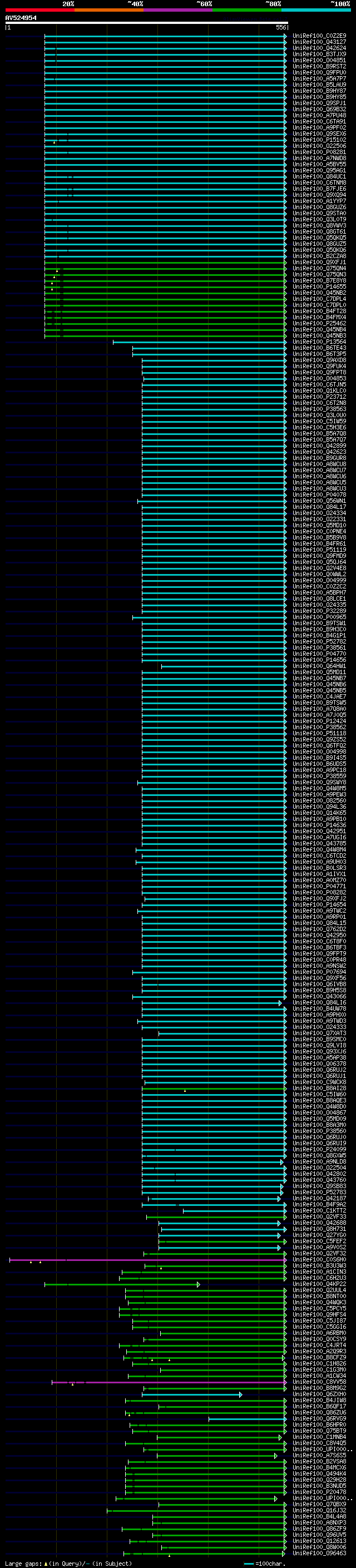
Task: Select hit UniRef100_P38559
Action: pos(319,776)
